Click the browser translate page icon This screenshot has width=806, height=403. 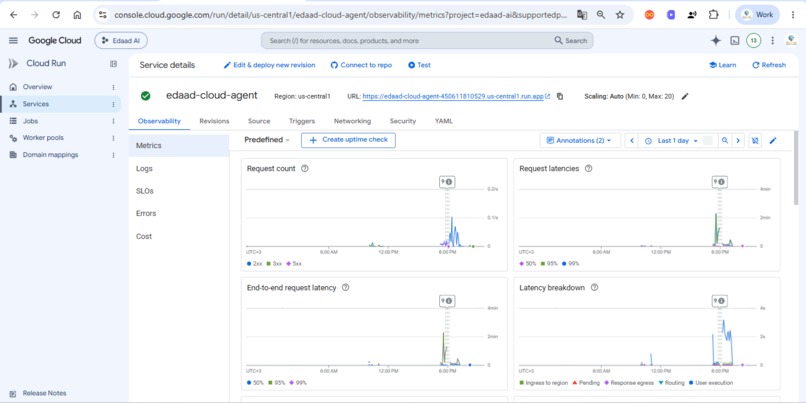pos(581,15)
